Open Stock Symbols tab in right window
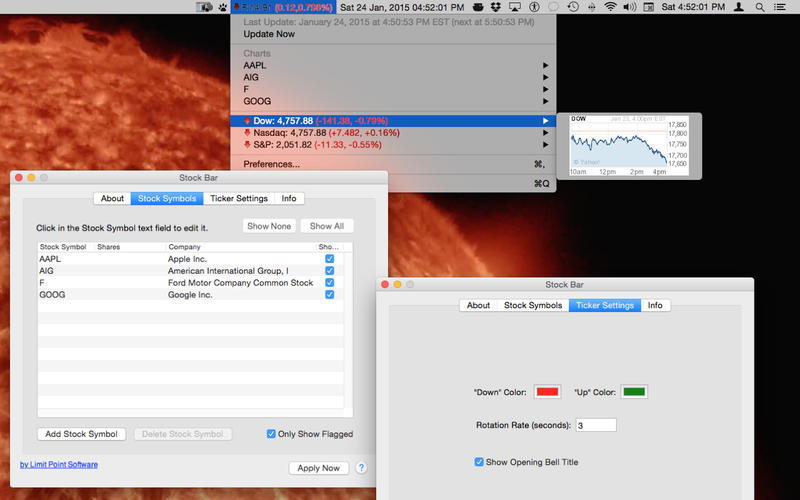This screenshot has width=800, height=500. tap(533, 305)
